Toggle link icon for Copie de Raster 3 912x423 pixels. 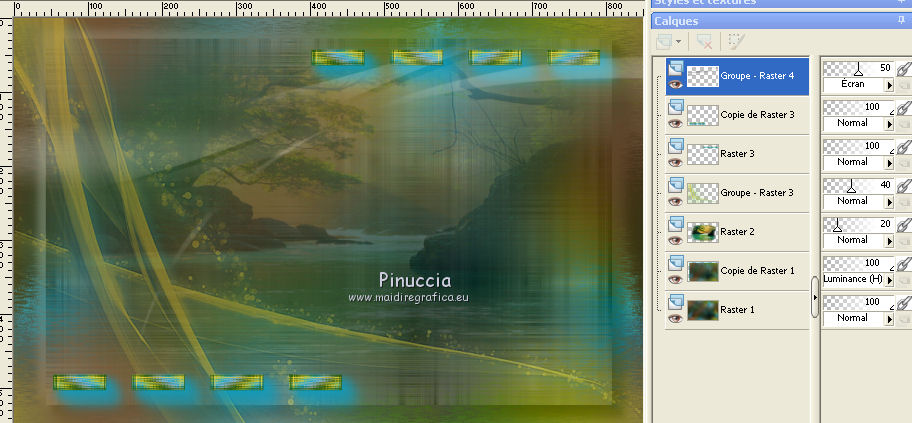pyautogui.click(x=903, y=109)
